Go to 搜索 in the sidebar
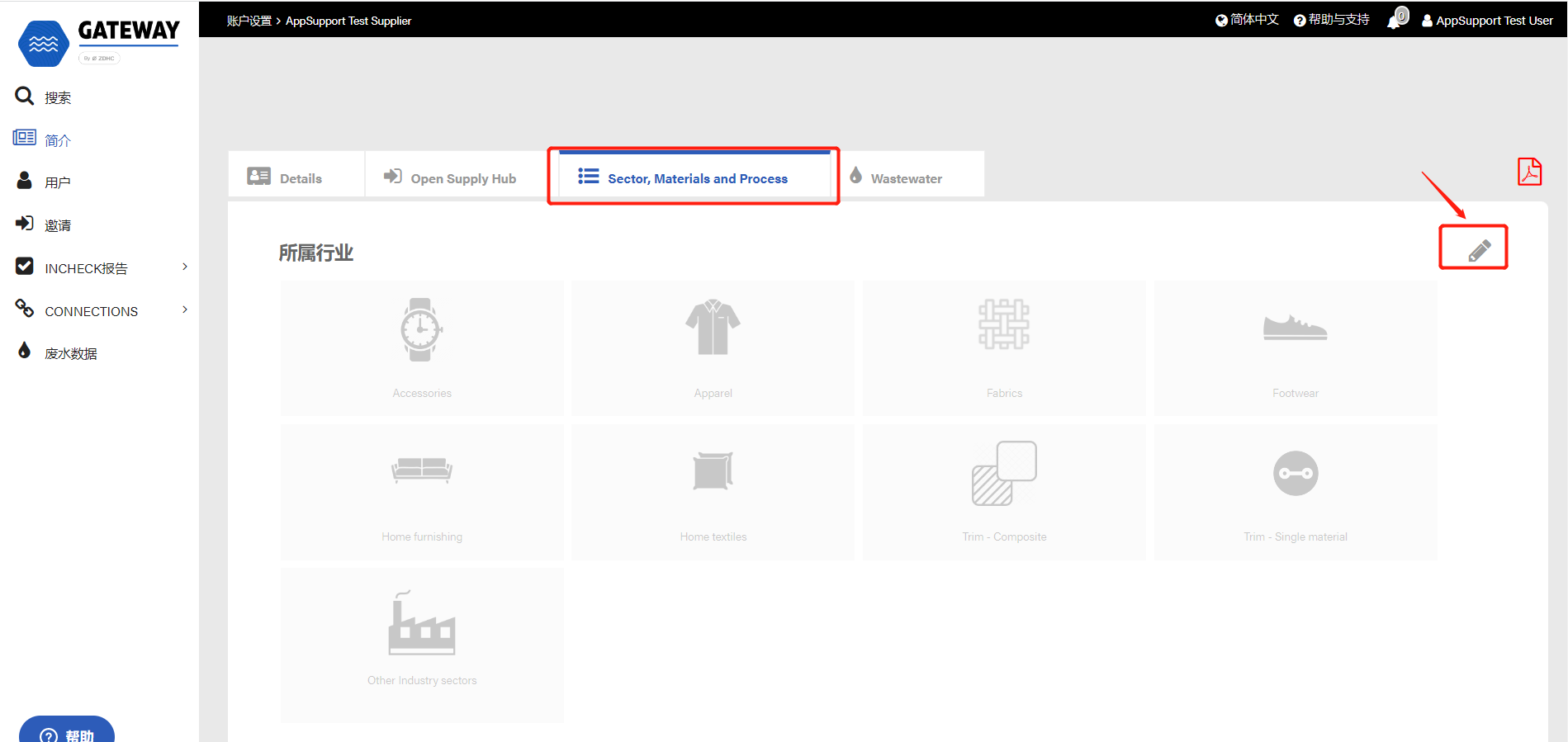Image resolution: width=1568 pixels, height=742 pixels. point(57,97)
